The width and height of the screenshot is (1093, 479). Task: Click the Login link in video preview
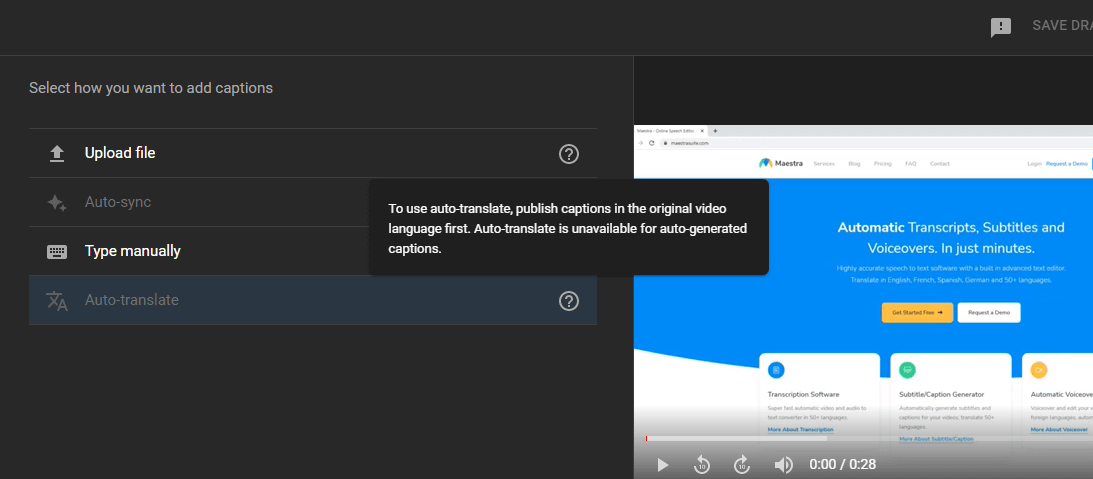coord(1034,164)
